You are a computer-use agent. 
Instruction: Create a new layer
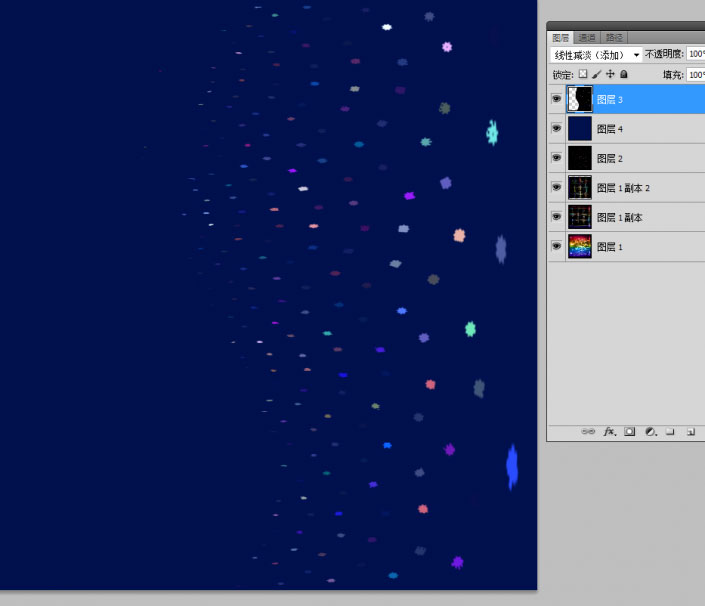690,432
